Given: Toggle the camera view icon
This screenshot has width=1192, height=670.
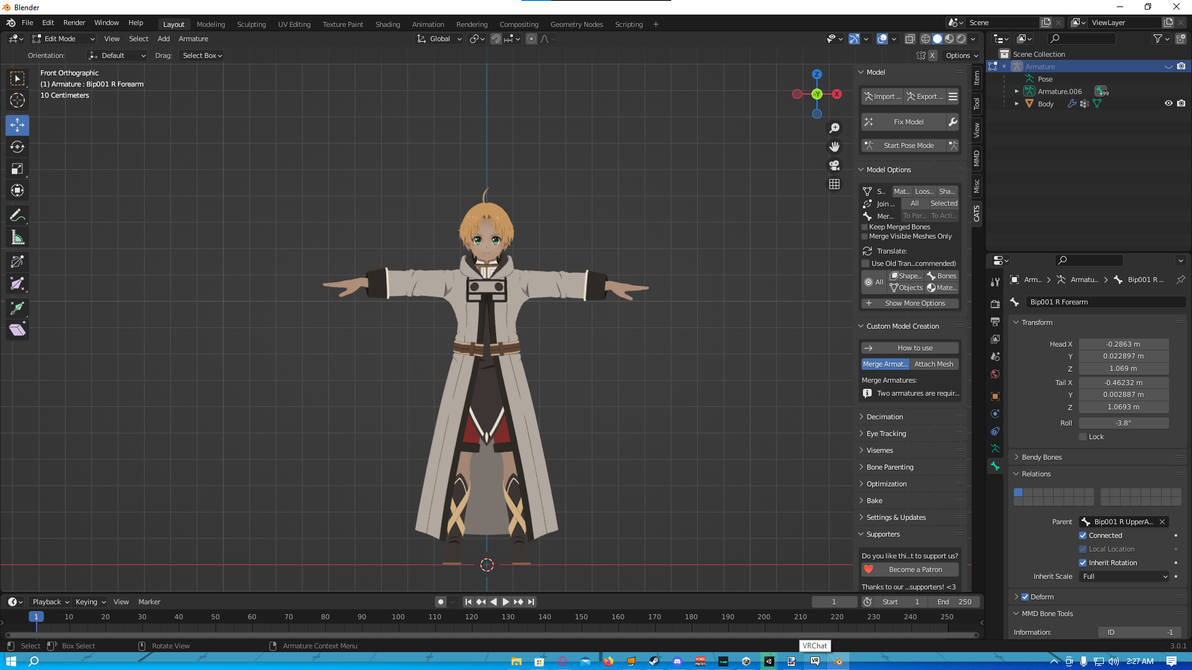Looking at the screenshot, I should pos(834,166).
